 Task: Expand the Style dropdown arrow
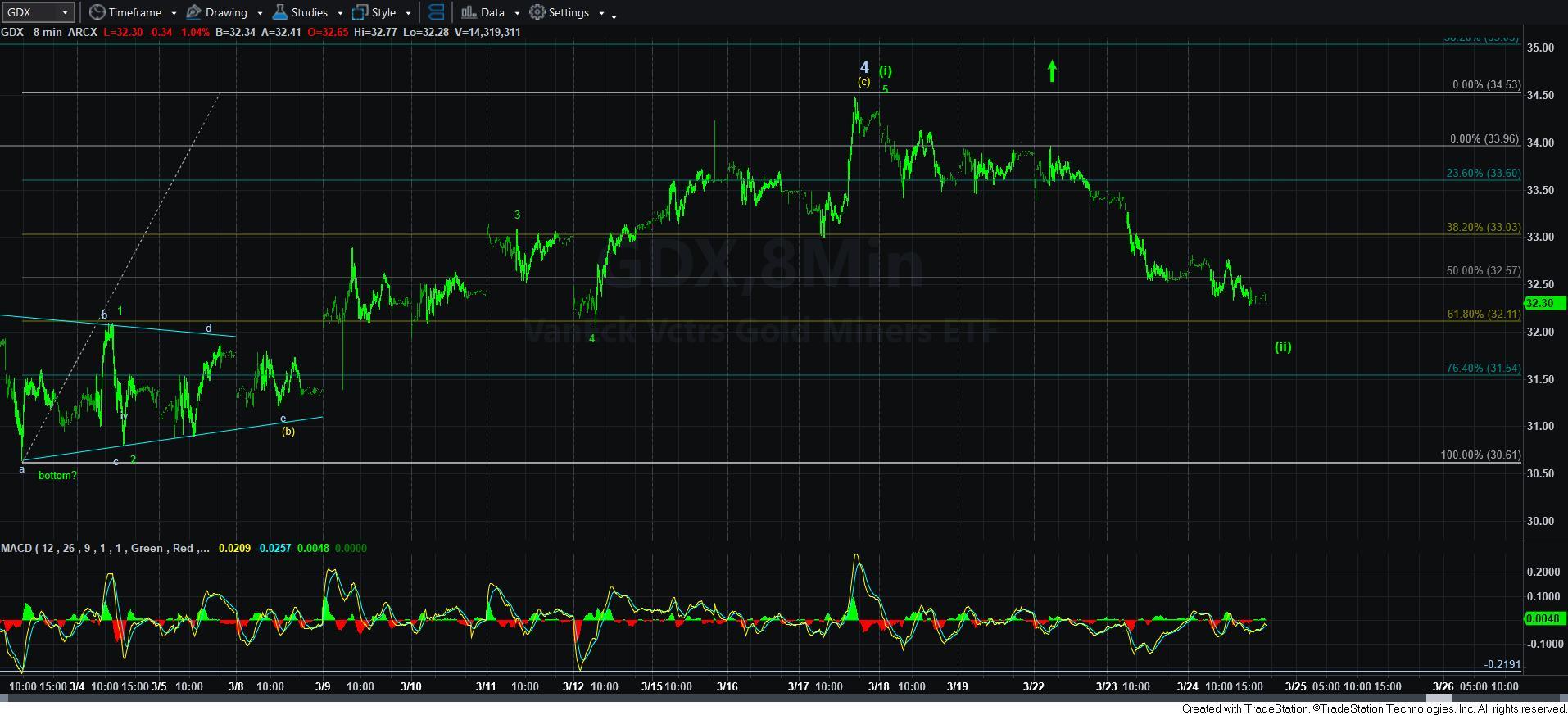pos(408,13)
